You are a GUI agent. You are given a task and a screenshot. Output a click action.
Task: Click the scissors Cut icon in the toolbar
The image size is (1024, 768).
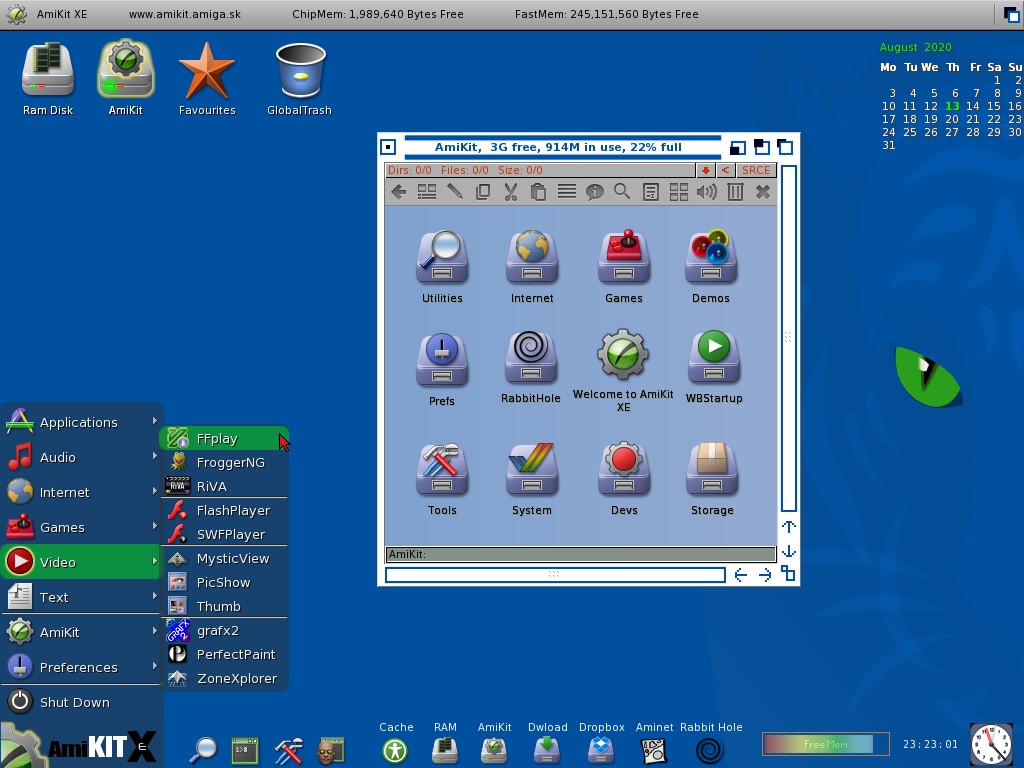point(510,192)
